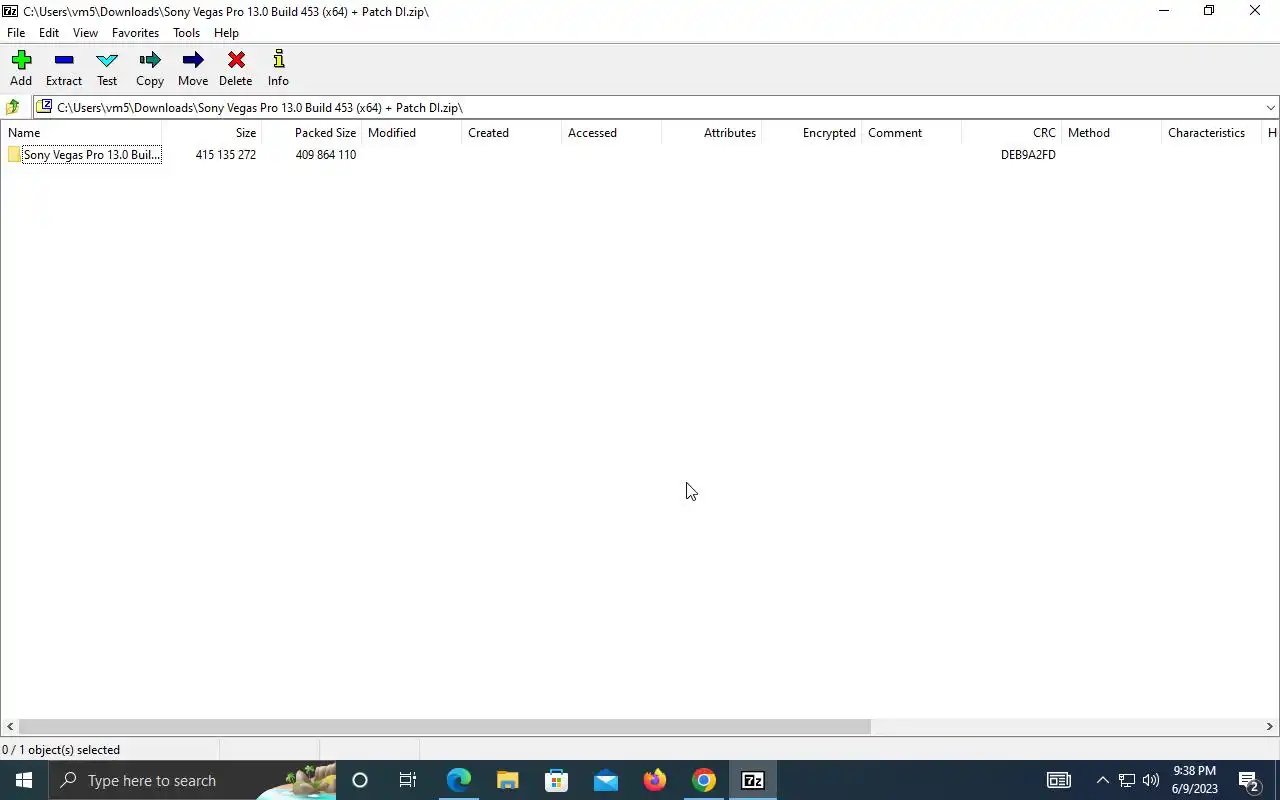Open Task View on the taskbar

(408, 780)
